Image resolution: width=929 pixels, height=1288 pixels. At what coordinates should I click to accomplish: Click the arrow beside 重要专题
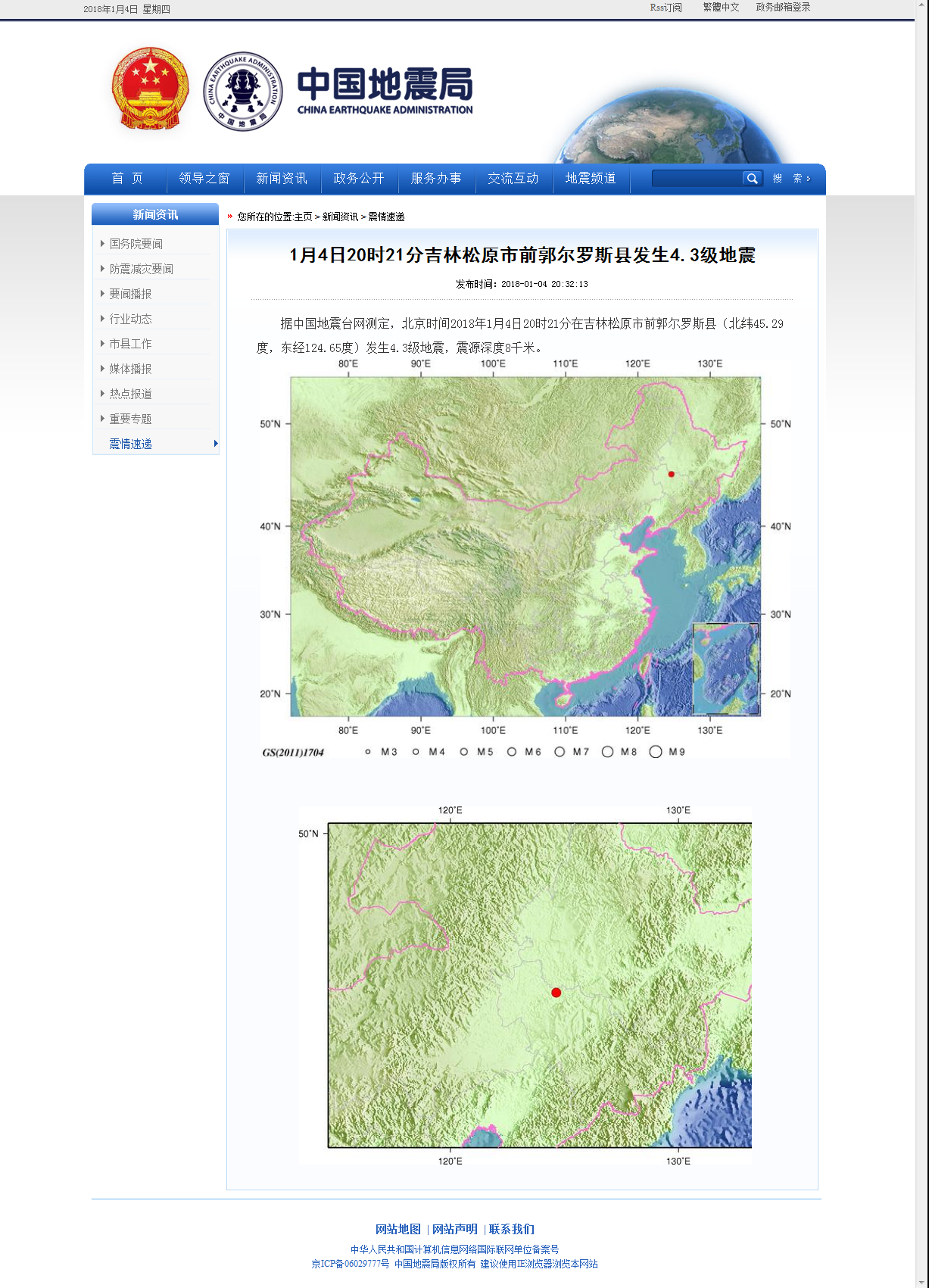click(x=102, y=418)
